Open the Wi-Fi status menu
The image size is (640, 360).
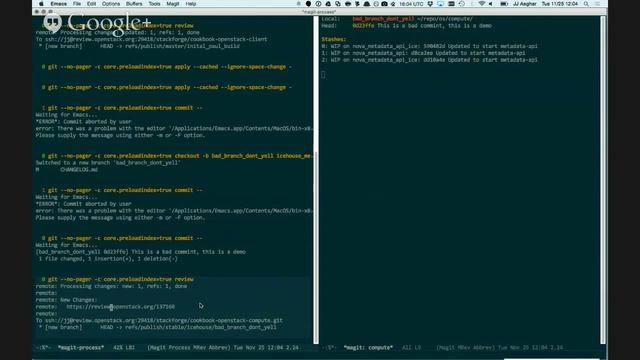pyautogui.click(x=482, y=4)
